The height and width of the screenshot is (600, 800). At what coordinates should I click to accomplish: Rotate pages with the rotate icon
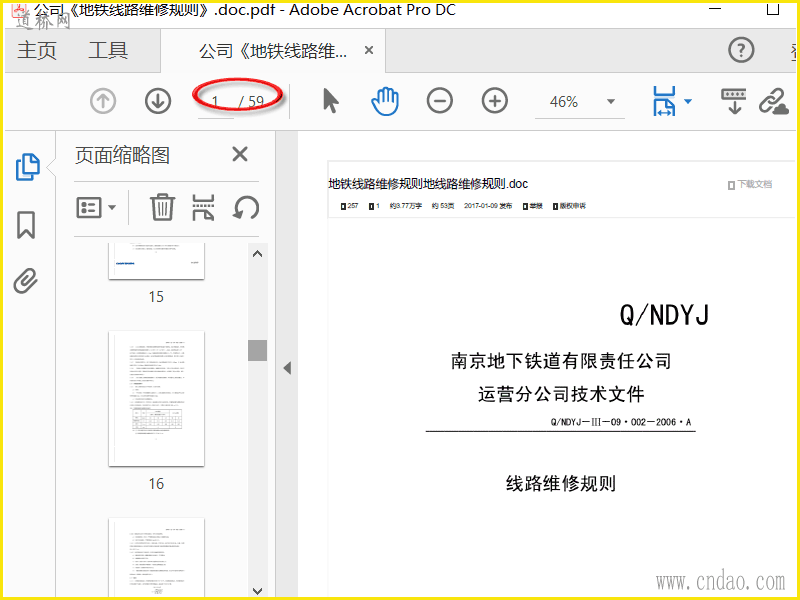coord(246,208)
